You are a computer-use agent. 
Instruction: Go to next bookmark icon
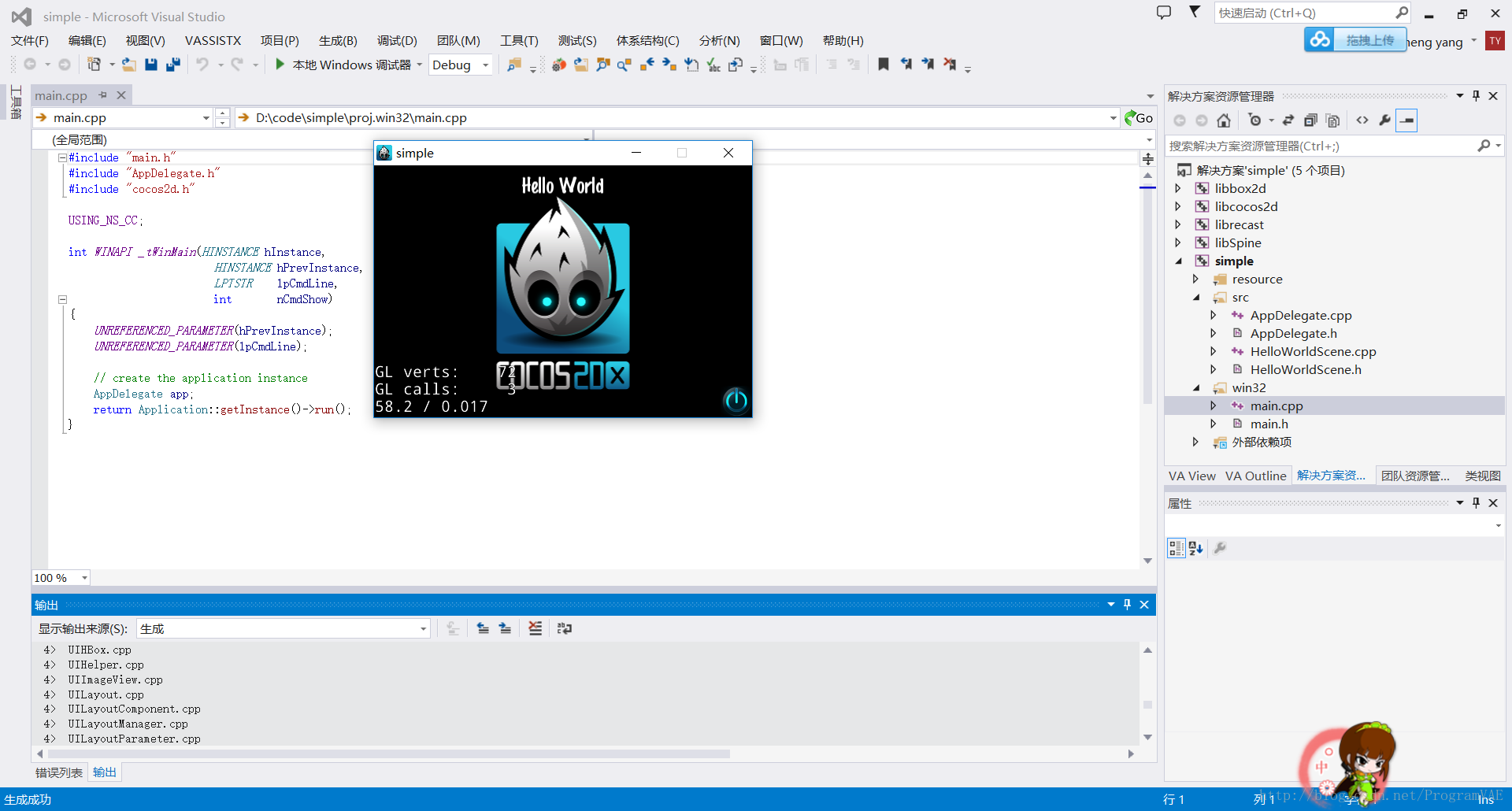(928, 65)
